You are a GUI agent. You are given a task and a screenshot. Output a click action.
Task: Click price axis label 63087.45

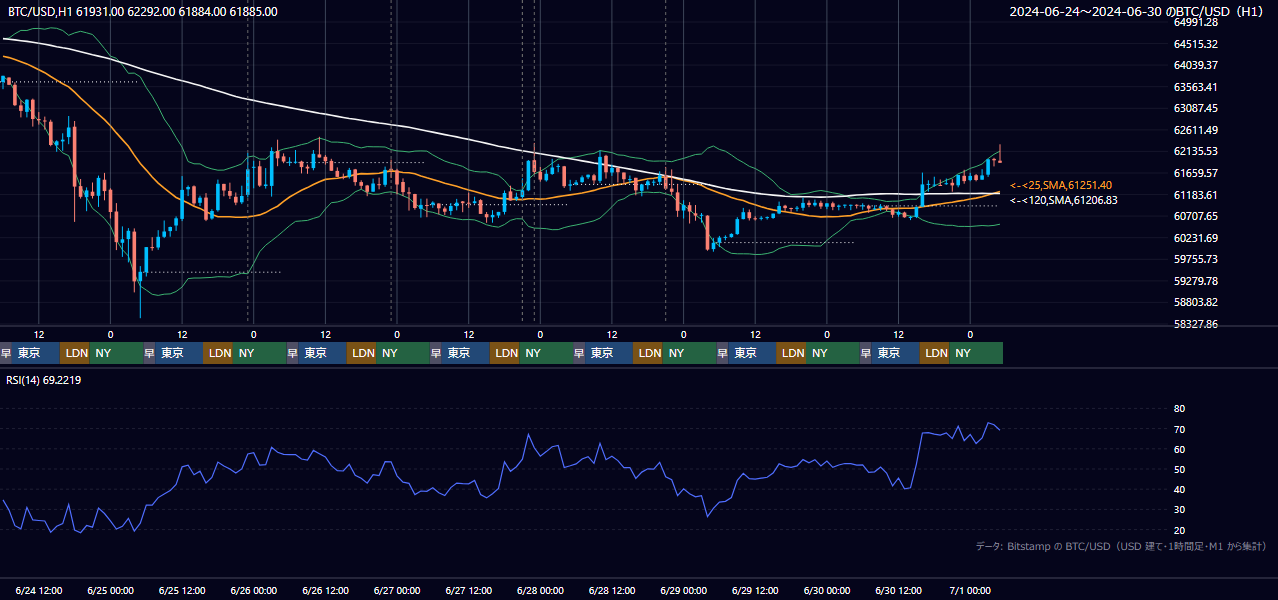coord(1195,108)
